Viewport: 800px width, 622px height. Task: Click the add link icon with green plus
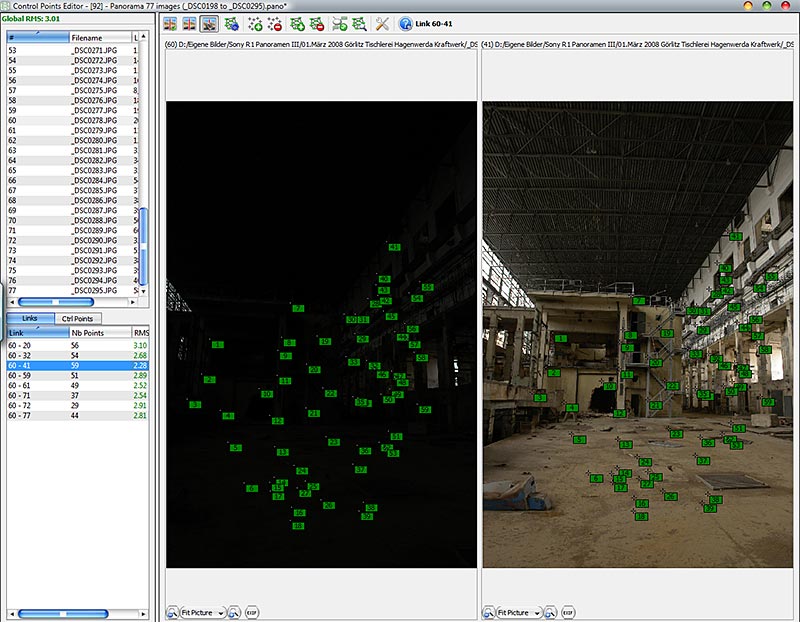(298, 23)
